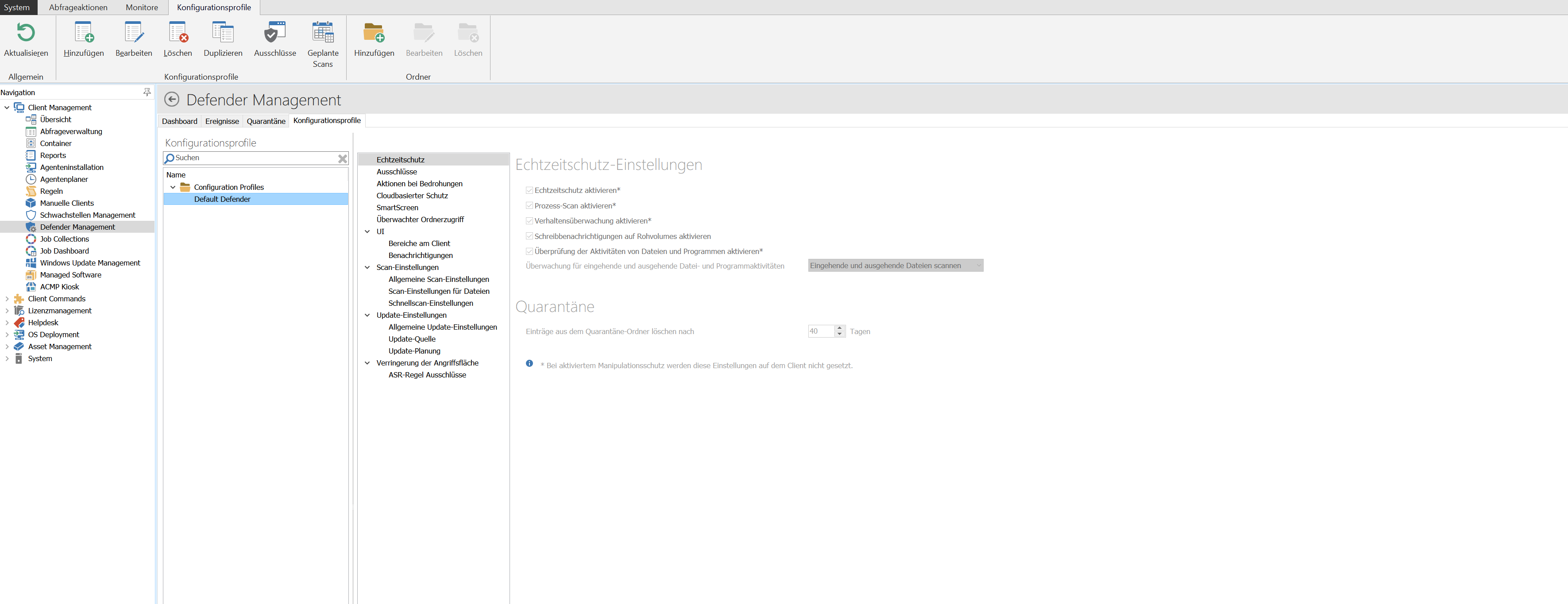The width and height of the screenshot is (1568, 604).
Task: Collapse the Scan-Einstellungen tree node
Action: click(x=367, y=268)
